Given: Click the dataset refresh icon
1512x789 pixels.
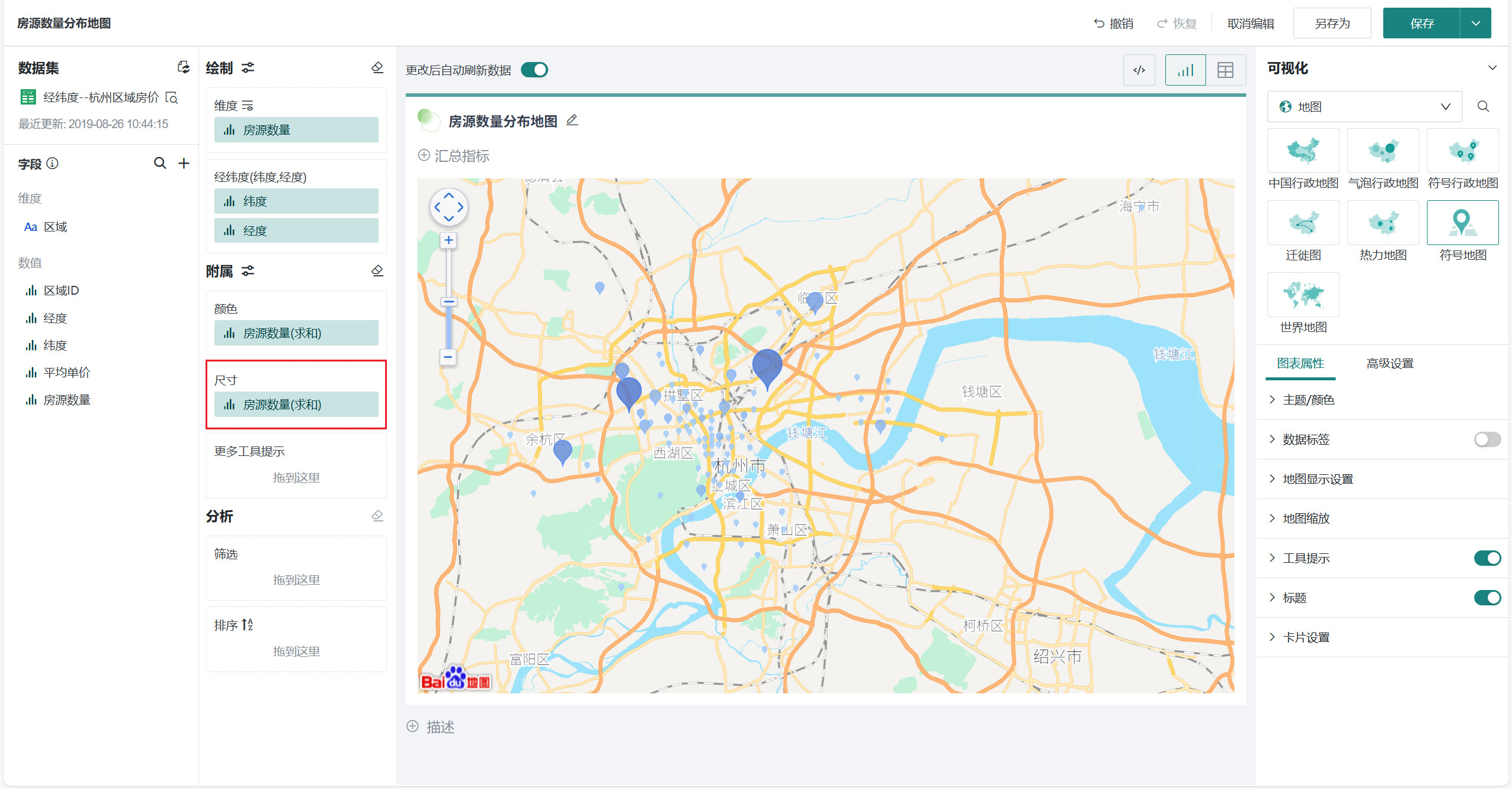Looking at the screenshot, I should pos(184,67).
